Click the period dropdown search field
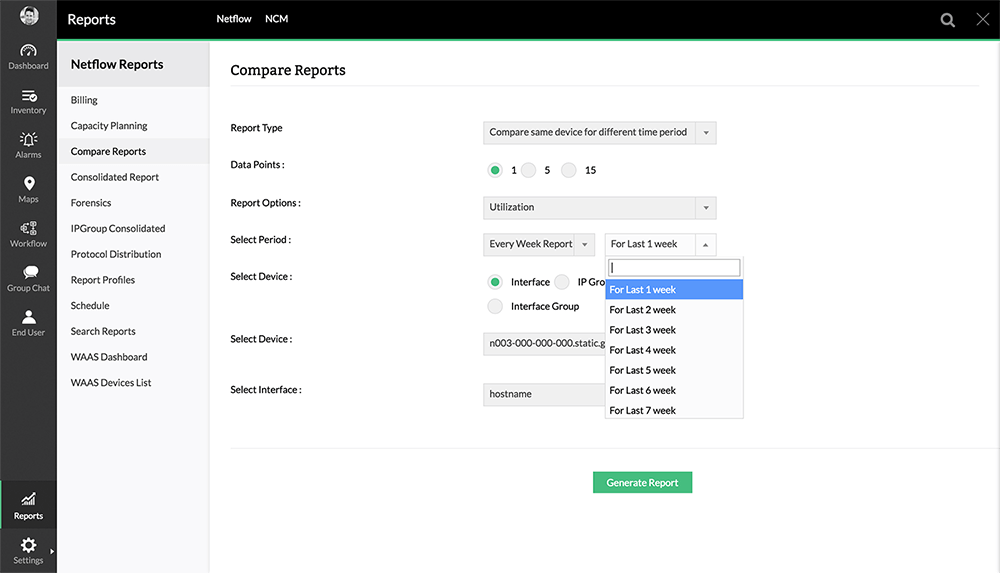This screenshot has width=1000, height=573. point(675,268)
